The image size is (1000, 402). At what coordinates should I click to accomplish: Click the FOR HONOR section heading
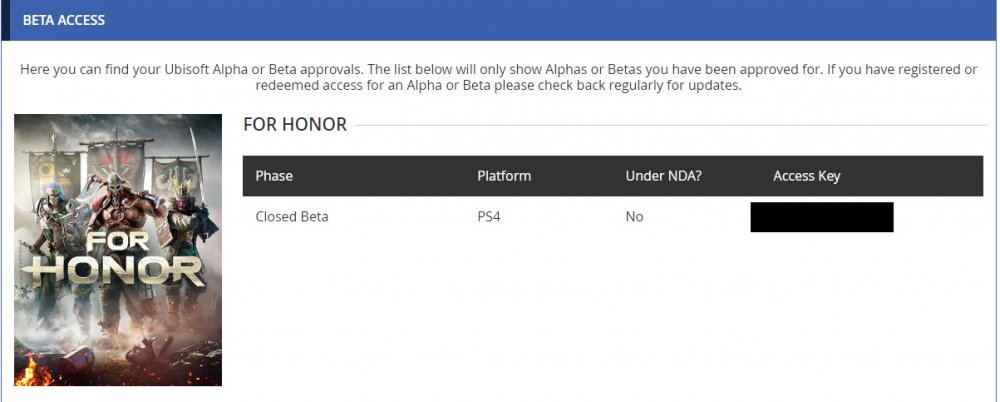tap(295, 124)
